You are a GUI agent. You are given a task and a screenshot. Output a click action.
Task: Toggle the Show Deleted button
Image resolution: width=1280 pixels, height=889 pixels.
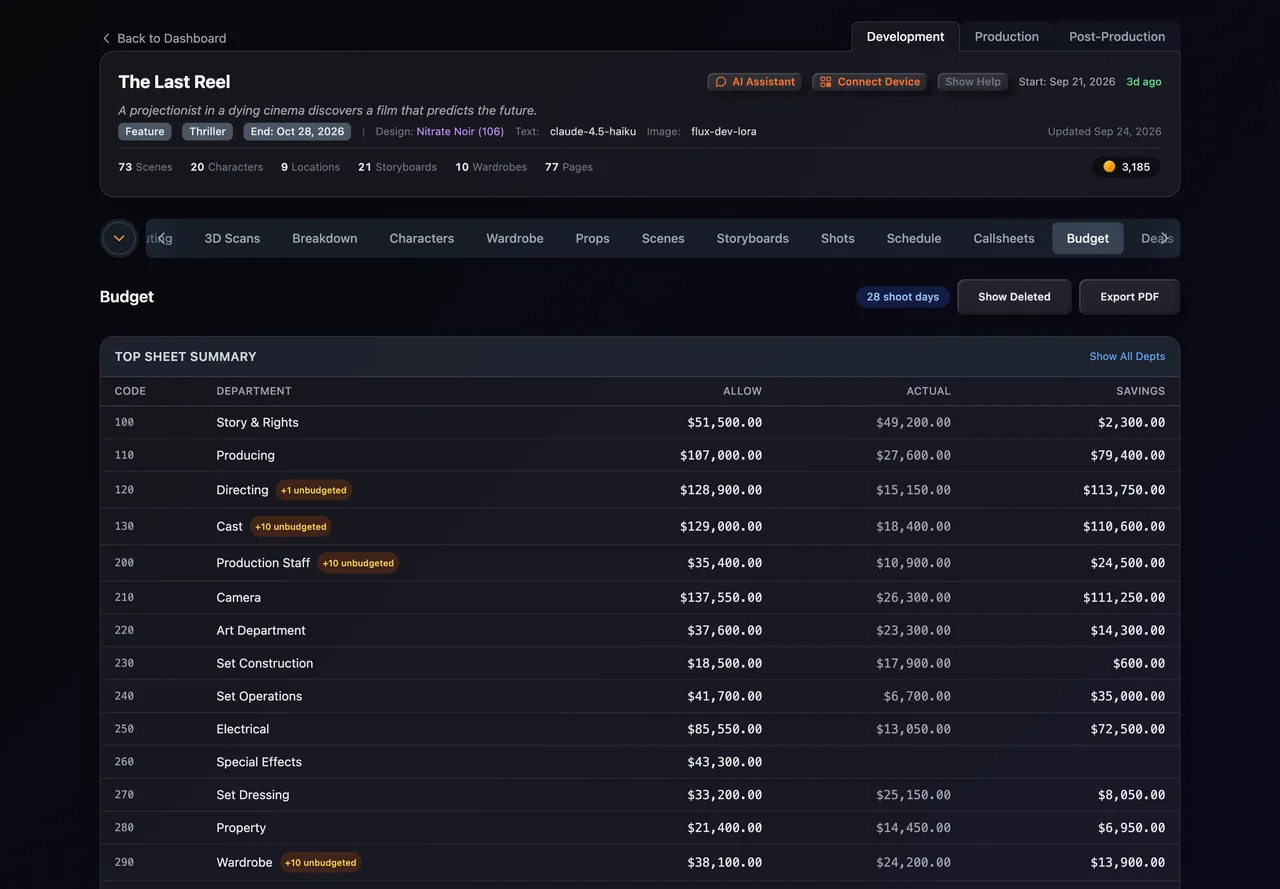pos(1014,297)
